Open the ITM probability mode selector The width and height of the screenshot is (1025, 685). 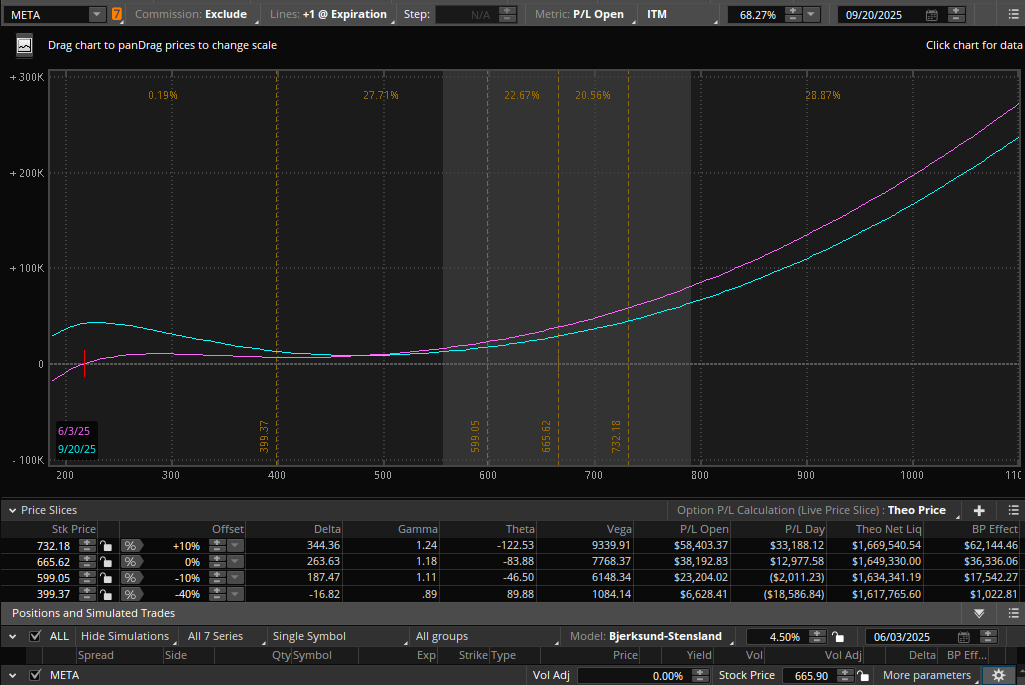[680, 14]
